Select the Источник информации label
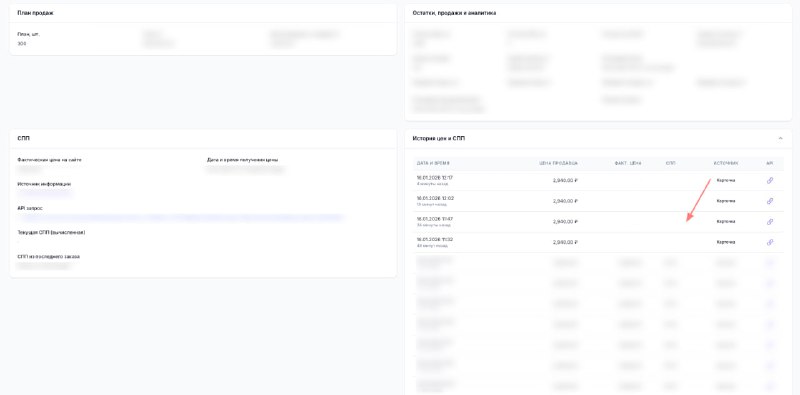This screenshot has width=800, height=395. pyautogui.click(x=44, y=184)
